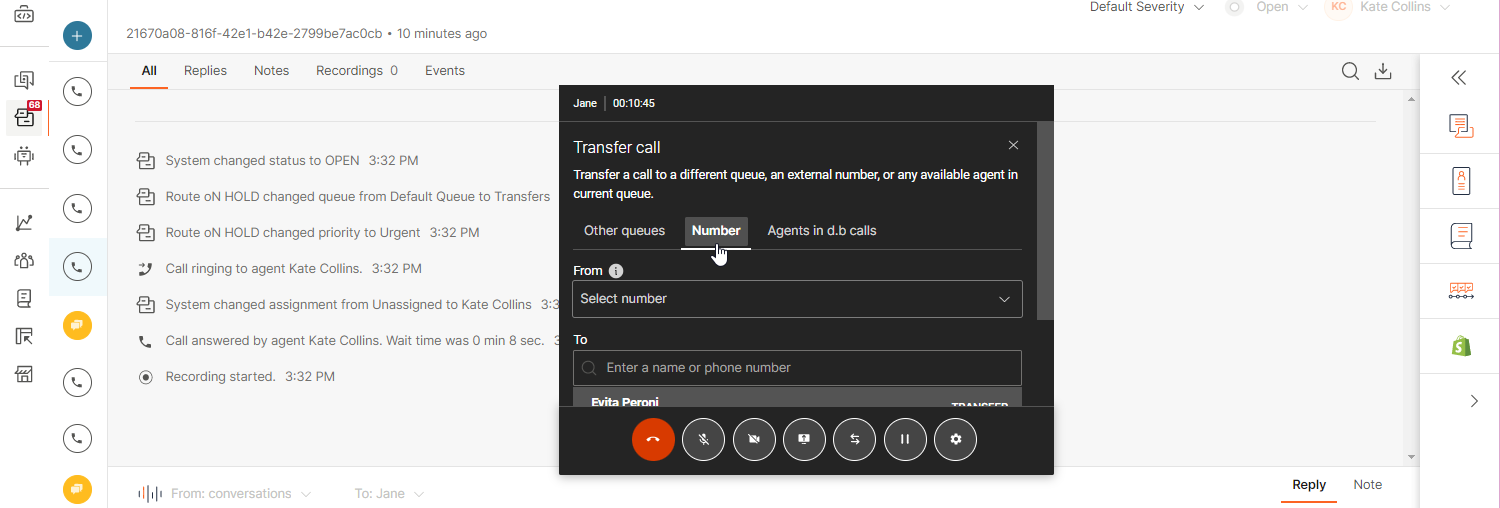1500x508 pixels.
Task: Click the name or phone number field
Action: point(797,368)
